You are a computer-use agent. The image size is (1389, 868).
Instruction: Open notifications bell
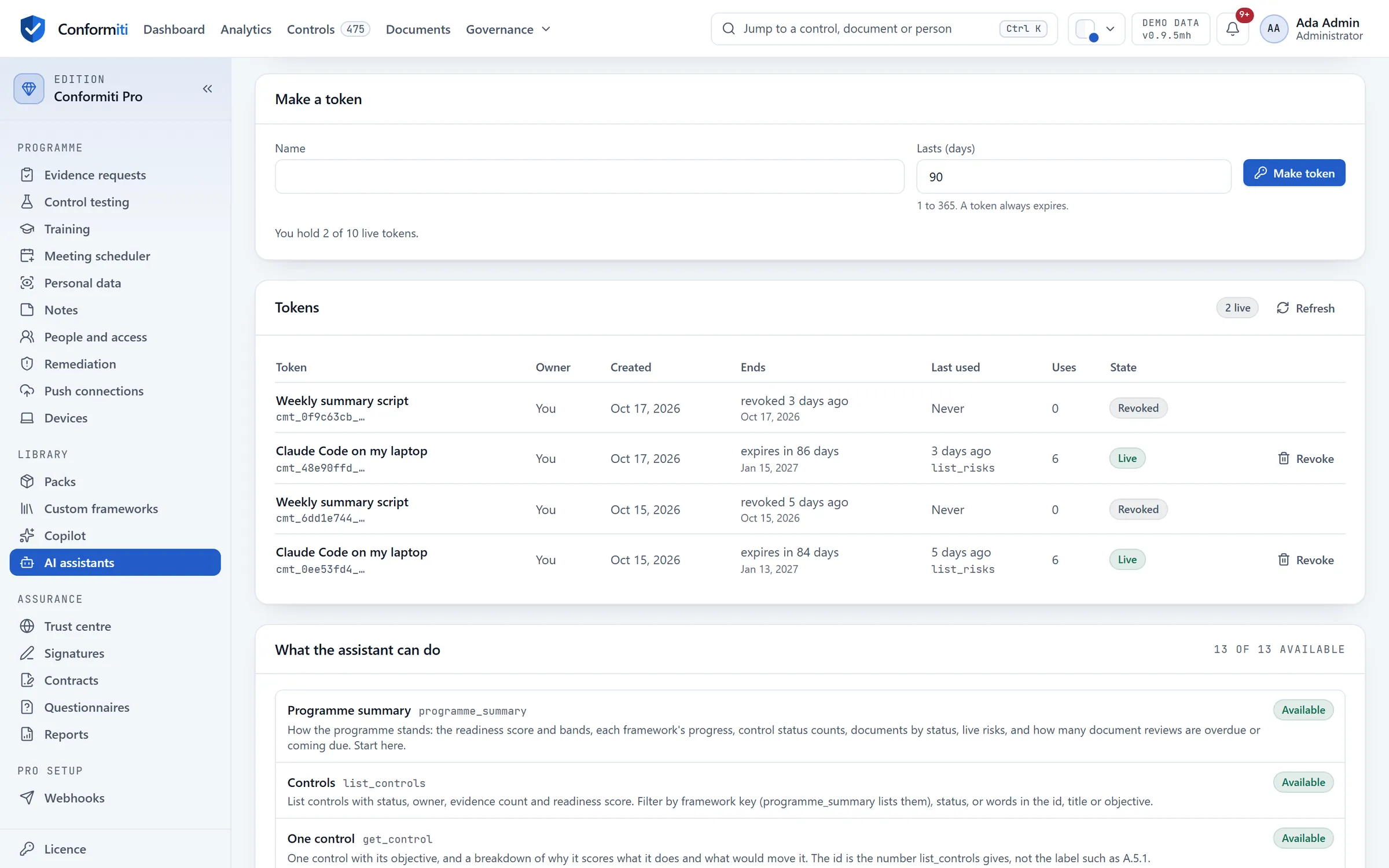1232,28
